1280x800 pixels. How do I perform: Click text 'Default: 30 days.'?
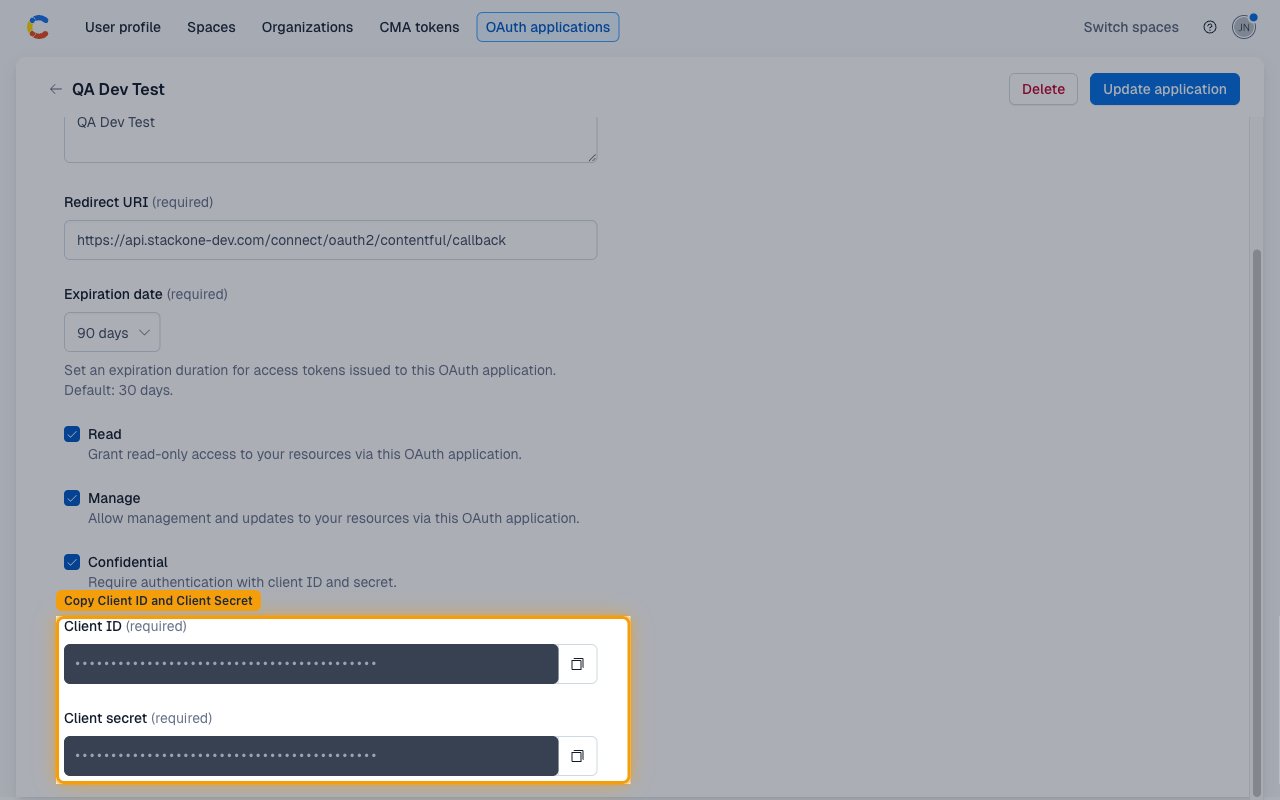click(x=118, y=390)
